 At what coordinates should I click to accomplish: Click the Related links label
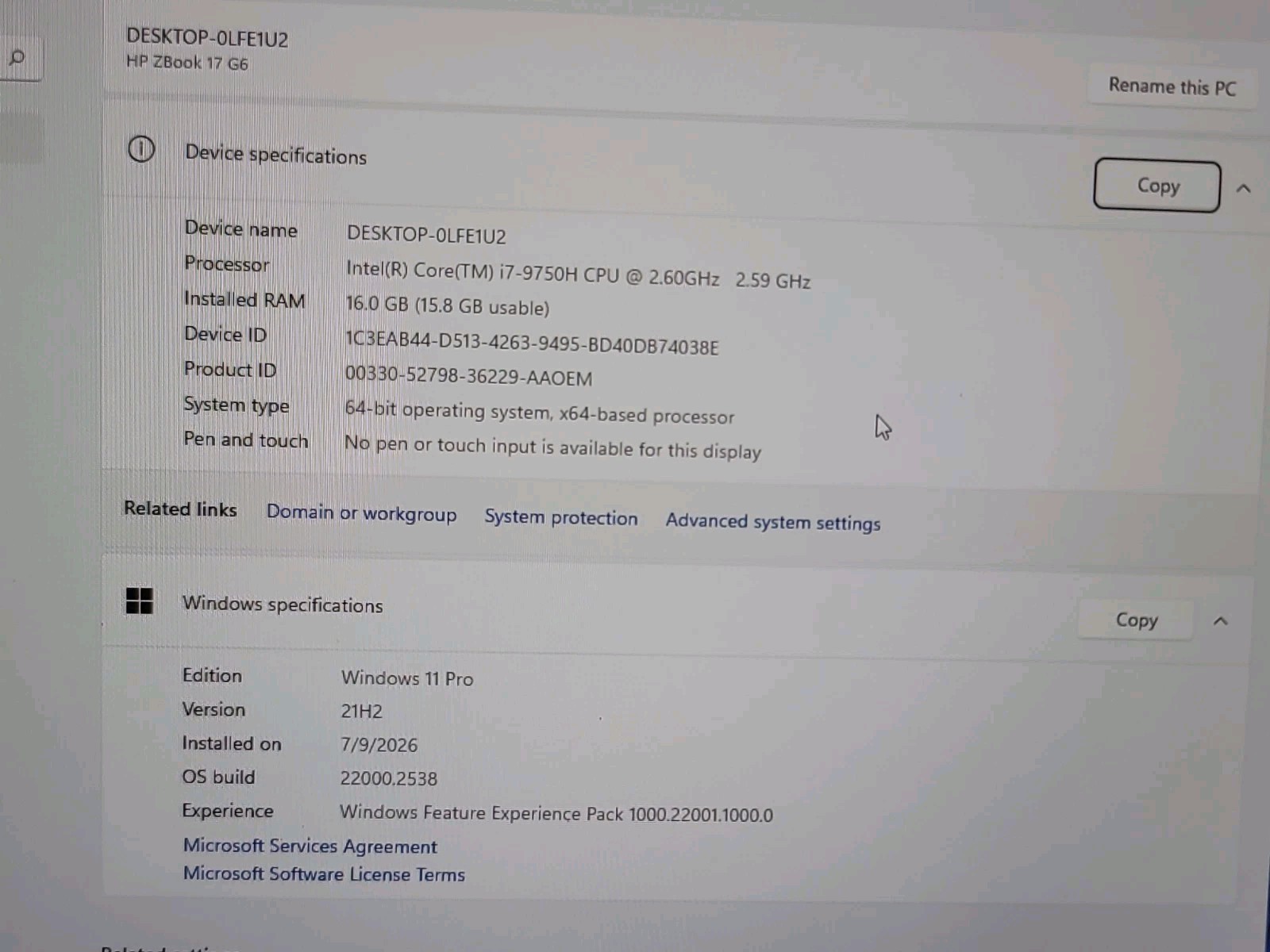tap(180, 509)
